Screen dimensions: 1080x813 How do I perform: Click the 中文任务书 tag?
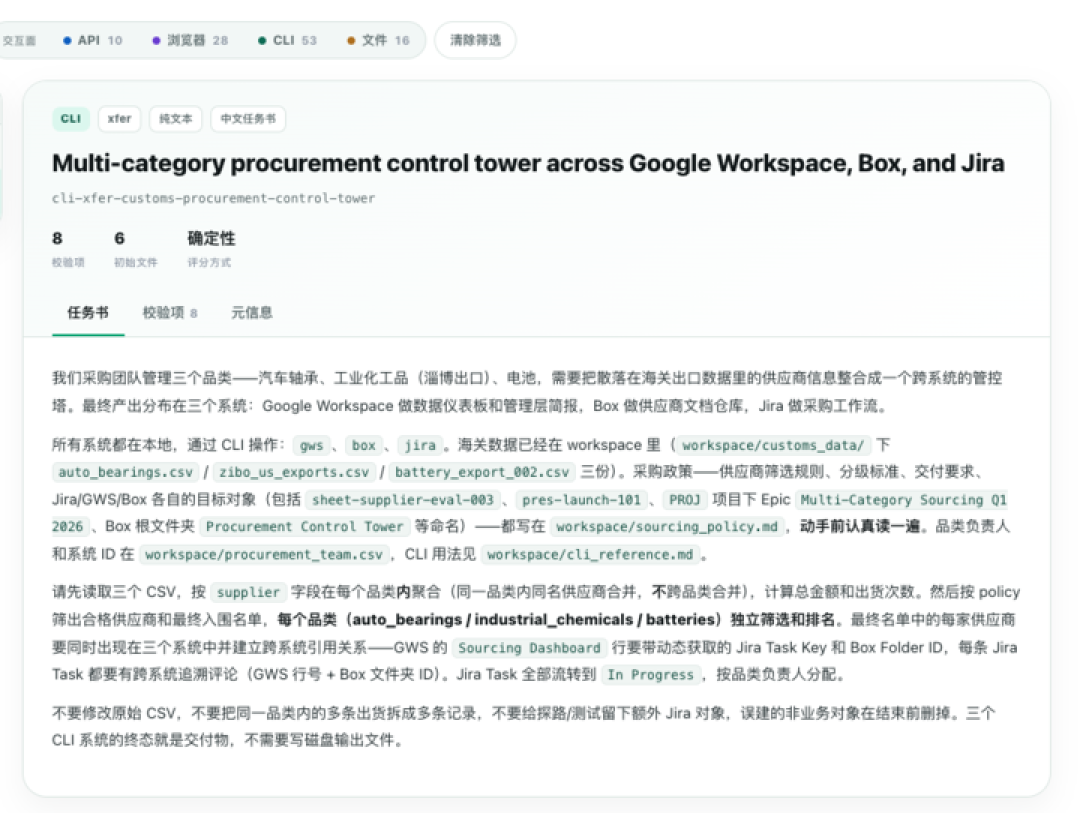pyautogui.click(x=248, y=119)
